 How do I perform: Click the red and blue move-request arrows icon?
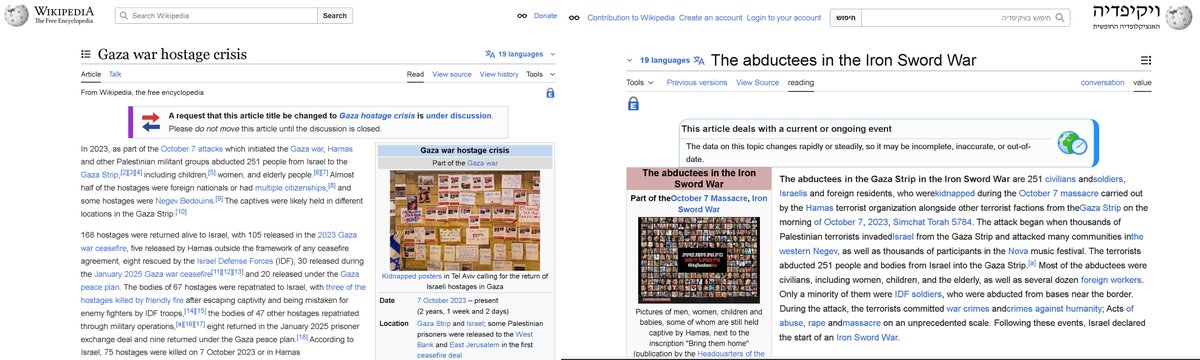pyautogui.click(x=151, y=122)
